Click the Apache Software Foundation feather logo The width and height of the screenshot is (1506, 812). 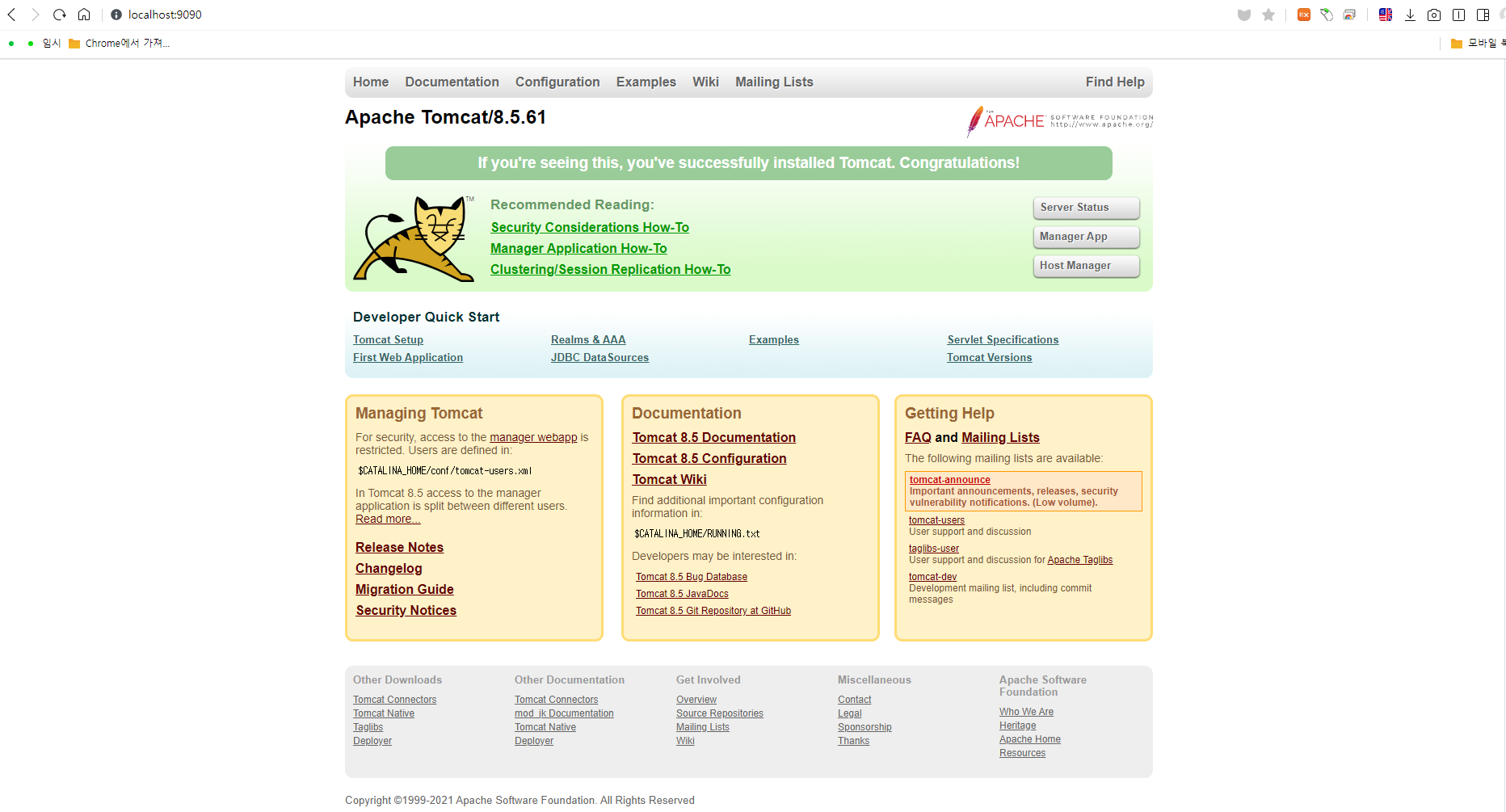[x=1060, y=121]
